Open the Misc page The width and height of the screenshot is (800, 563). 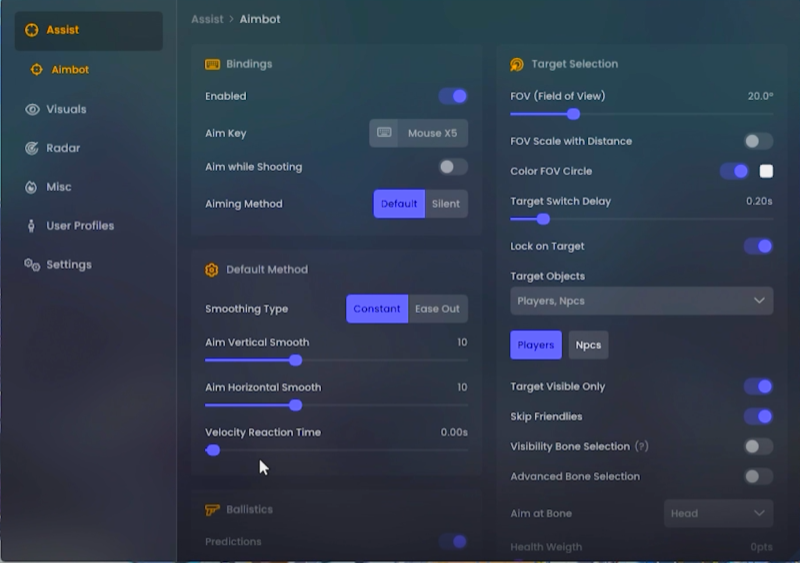[x=59, y=187]
